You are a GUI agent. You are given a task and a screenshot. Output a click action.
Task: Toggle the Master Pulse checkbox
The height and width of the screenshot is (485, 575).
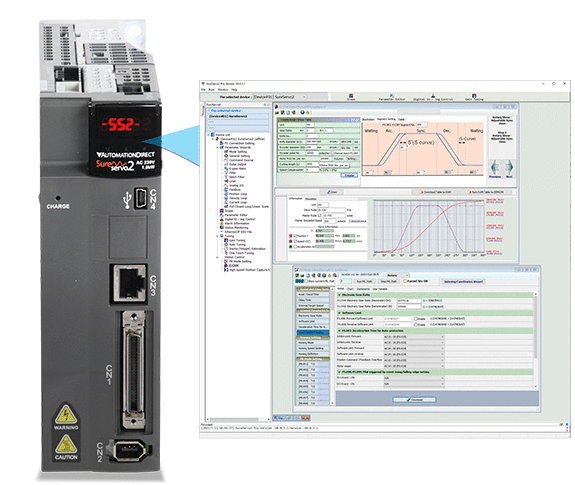click(320, 216)
